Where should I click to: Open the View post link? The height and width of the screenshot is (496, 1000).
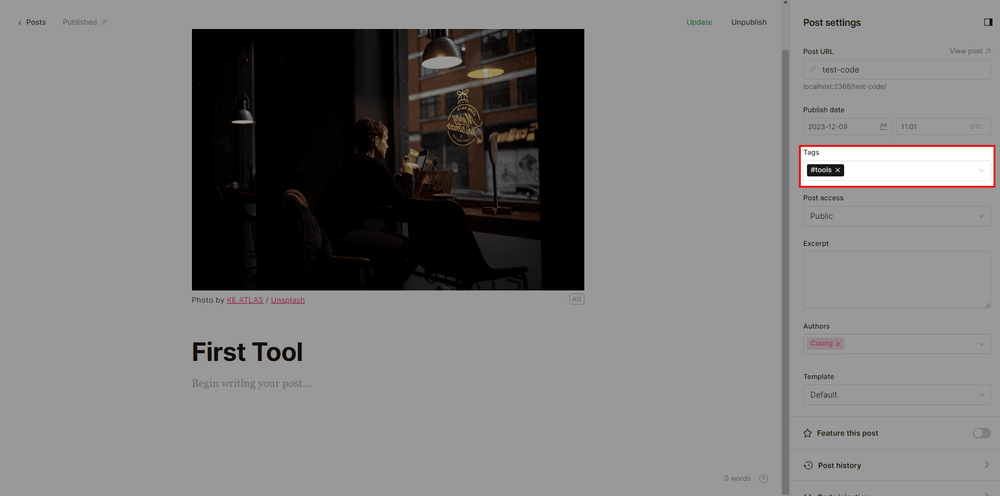click(x=969, y=51)
